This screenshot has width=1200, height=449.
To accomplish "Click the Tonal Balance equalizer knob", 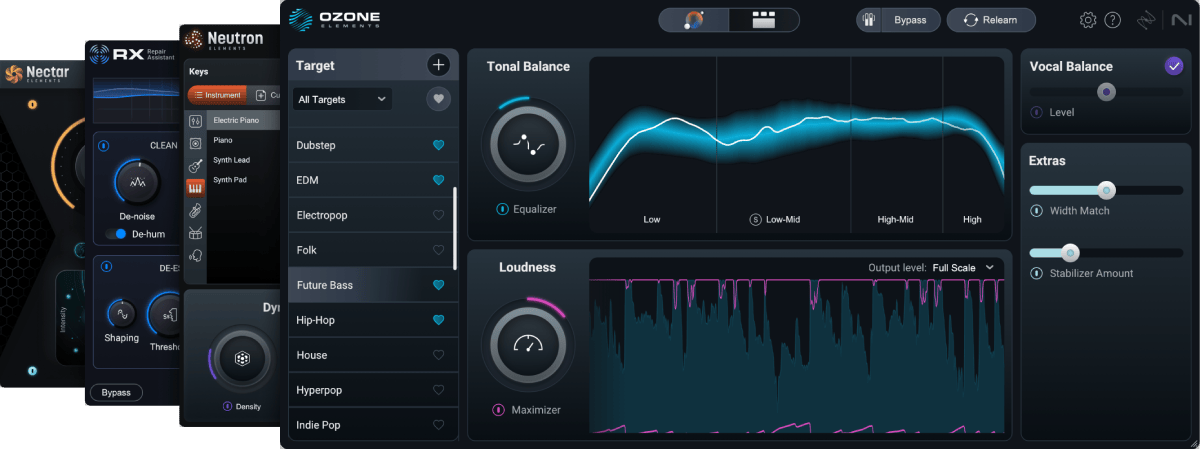I will (x=527, y=145).
